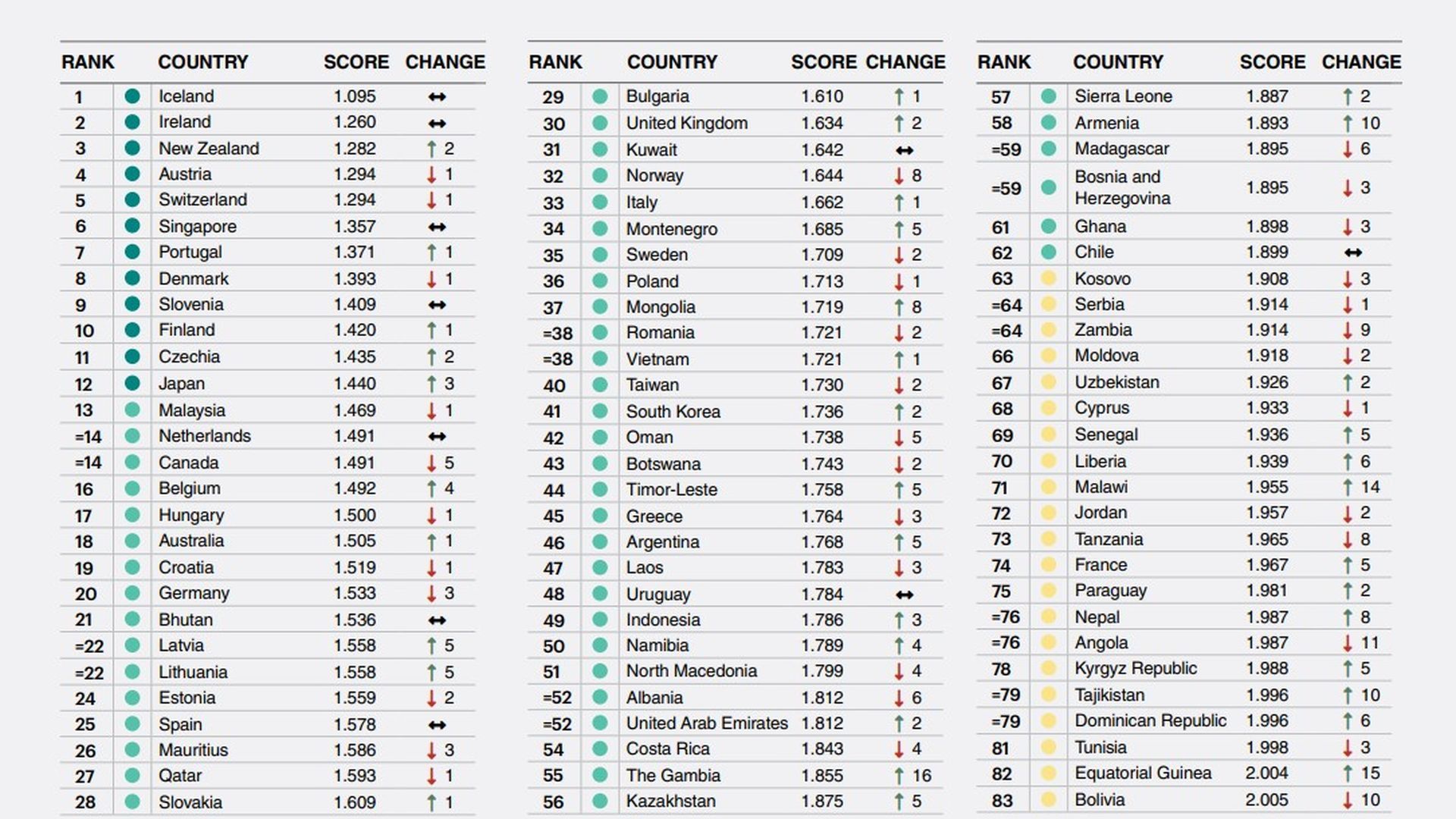Select the sideways arrow beside Uruguay
This screenshot has height=819, width=1456.
(x=904, y=593)
